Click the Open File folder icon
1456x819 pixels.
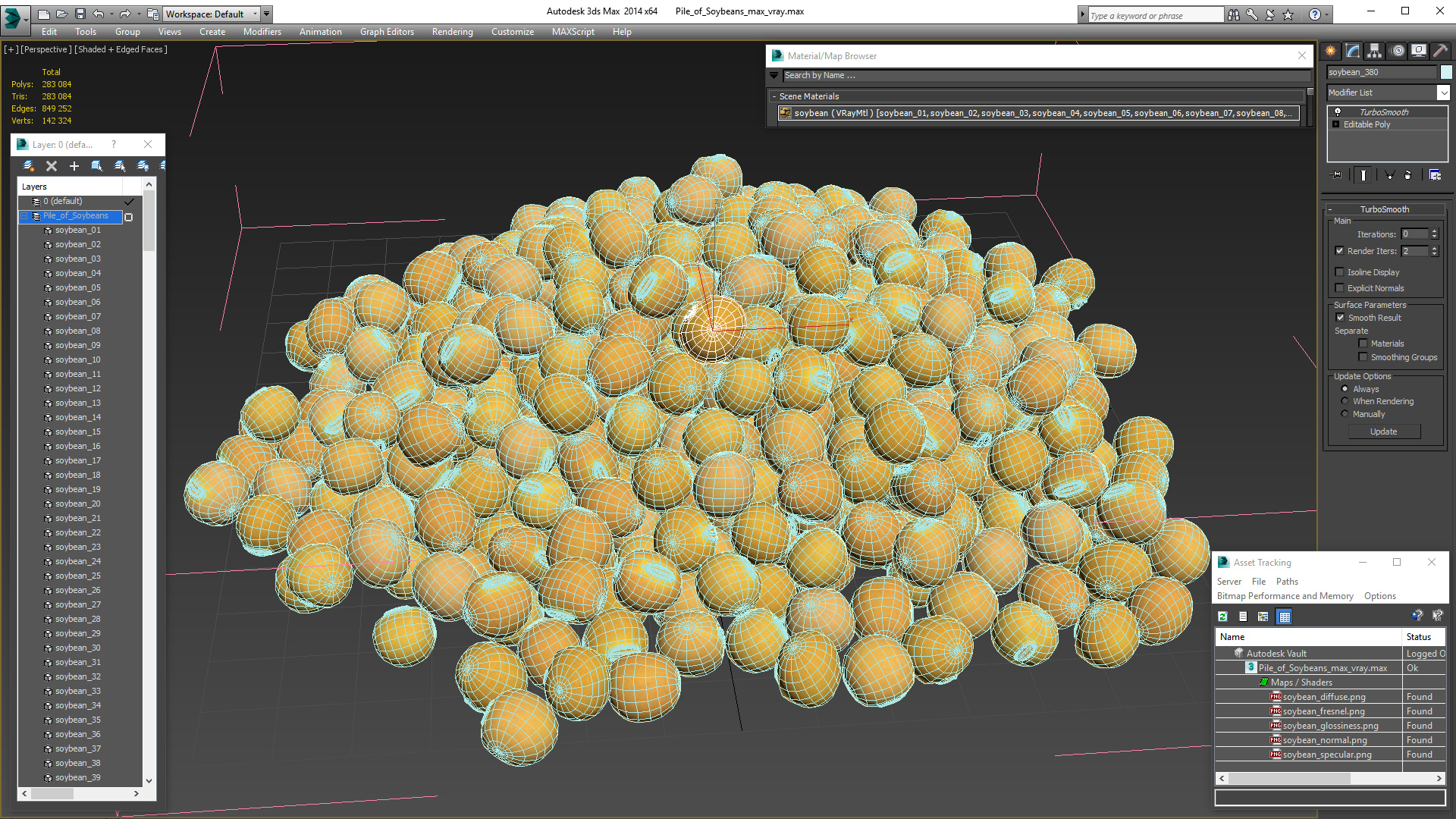click(61, 14)
